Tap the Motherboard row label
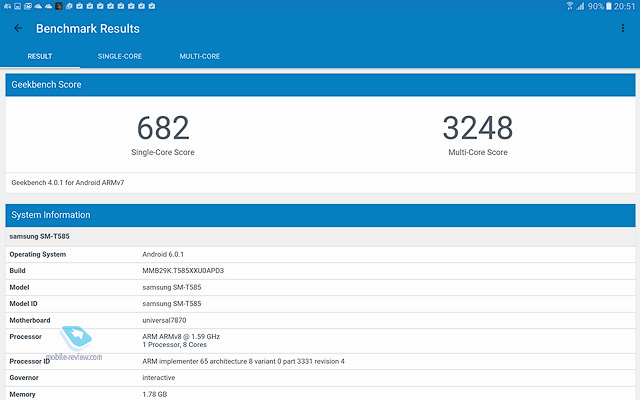 [x=30, y=320]
